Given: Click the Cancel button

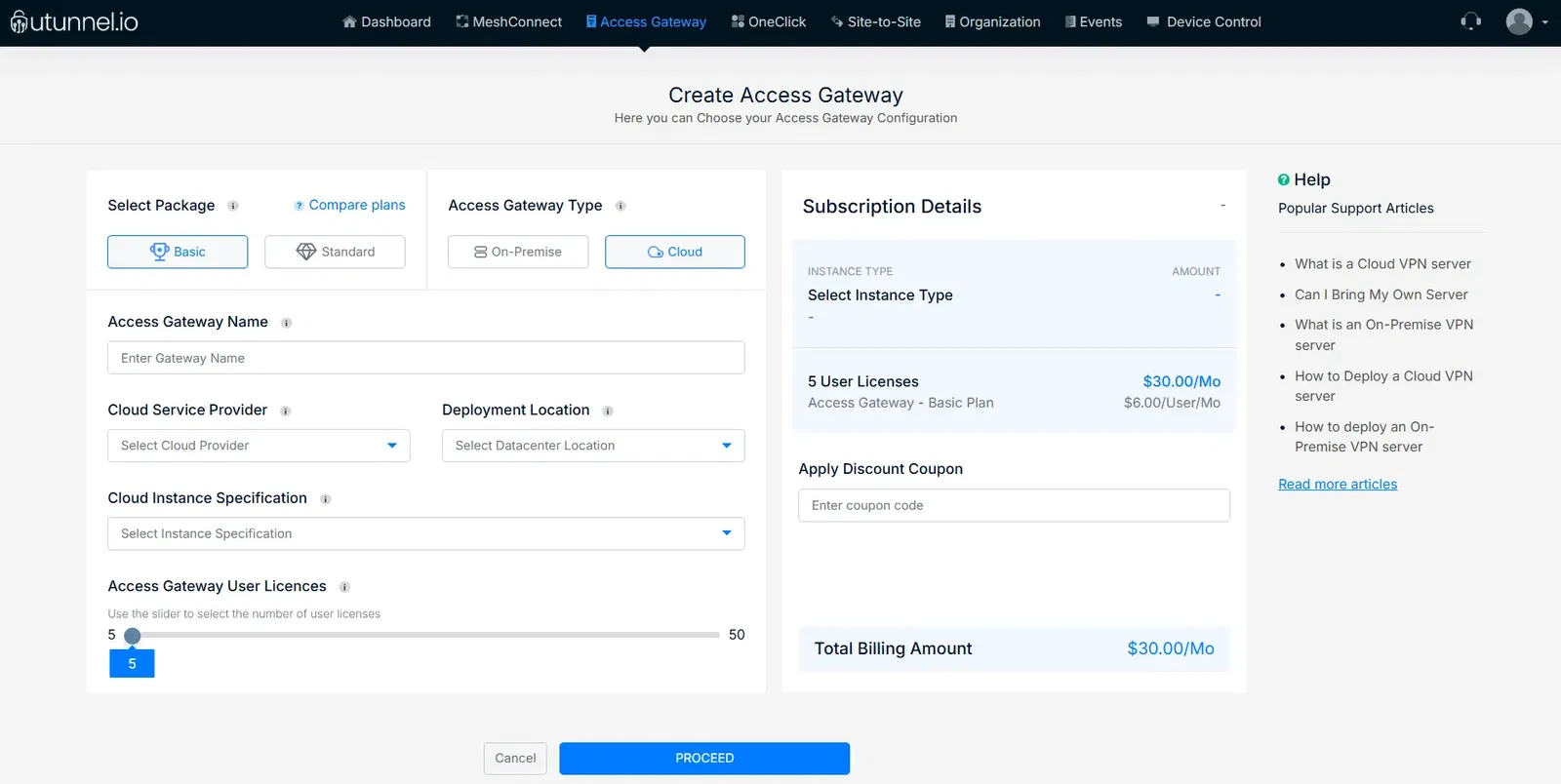Looking at the screenshot, I should (515, 759).
